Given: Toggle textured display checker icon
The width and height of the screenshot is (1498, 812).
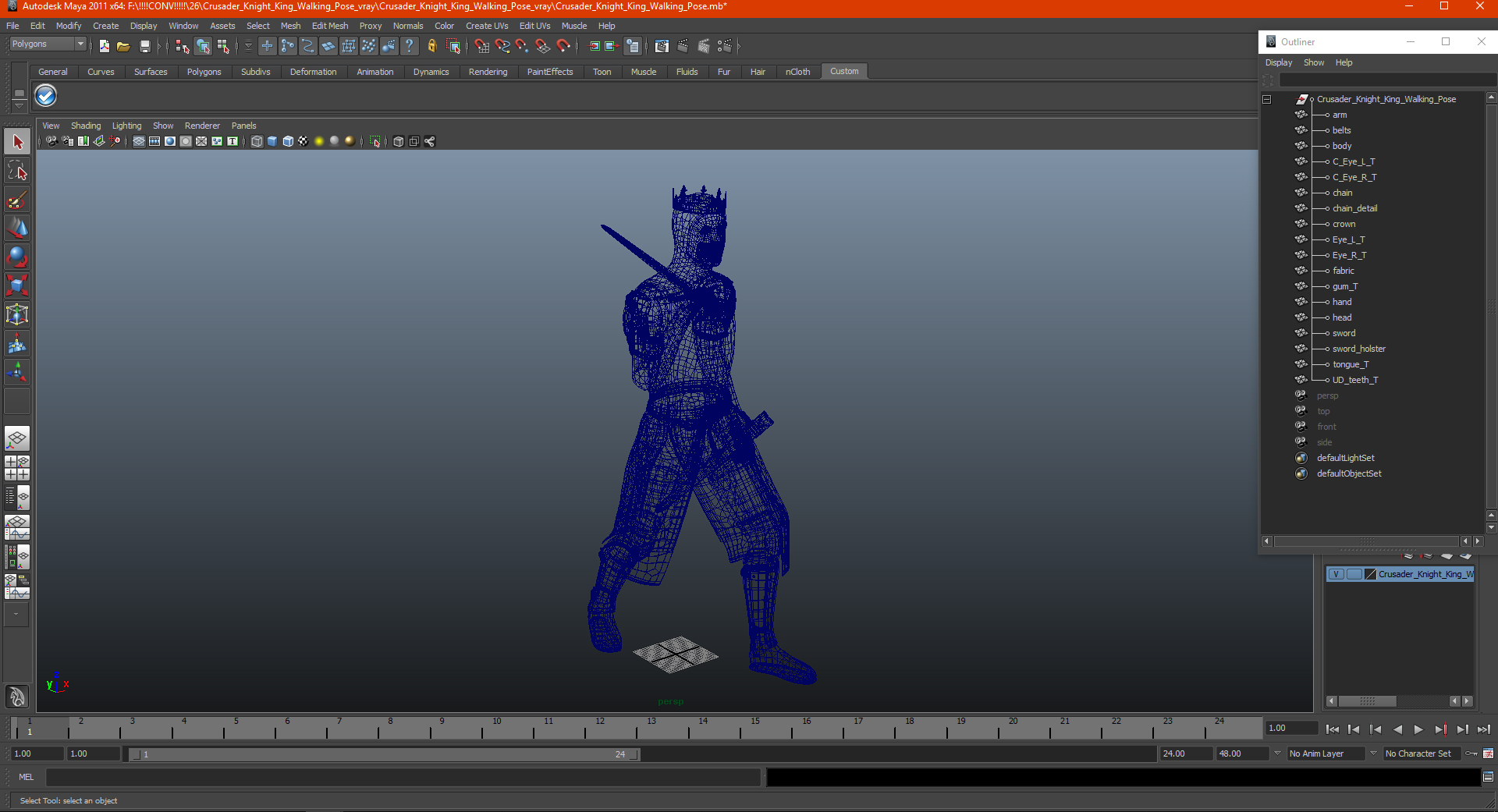Looking at the screenshot, I should click(304, 141).
